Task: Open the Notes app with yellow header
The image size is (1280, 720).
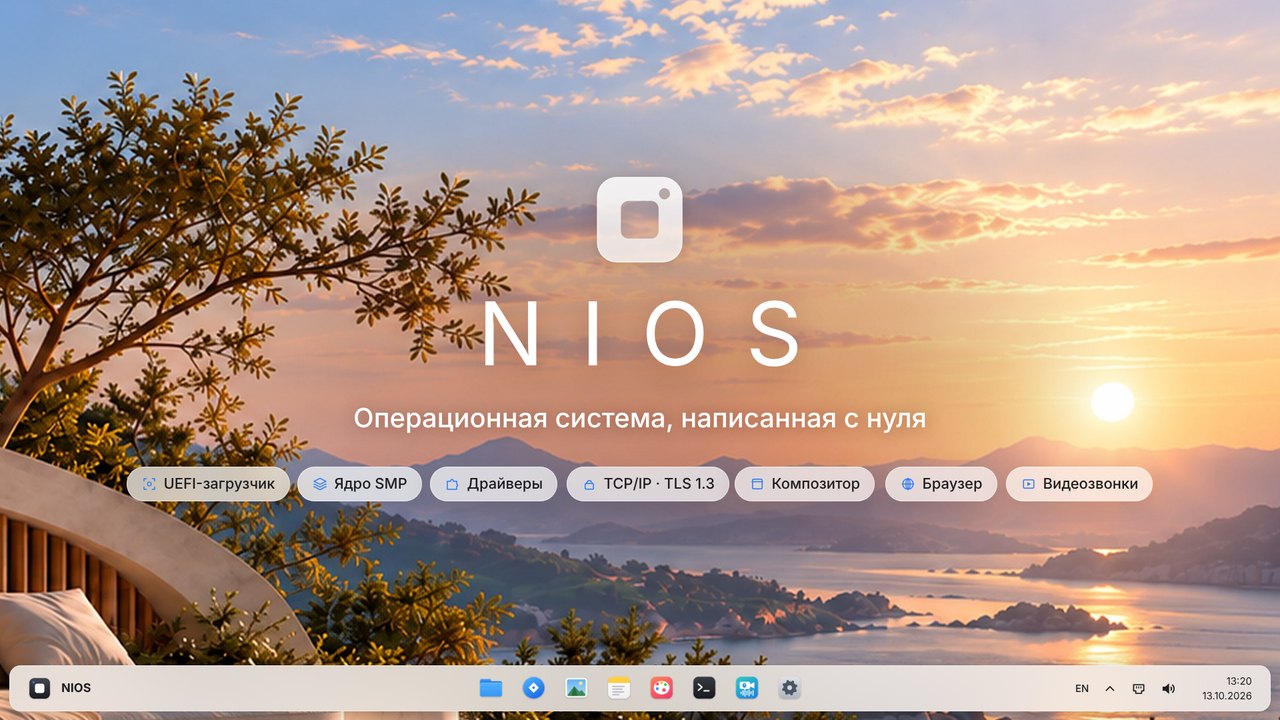Action: 619,688
